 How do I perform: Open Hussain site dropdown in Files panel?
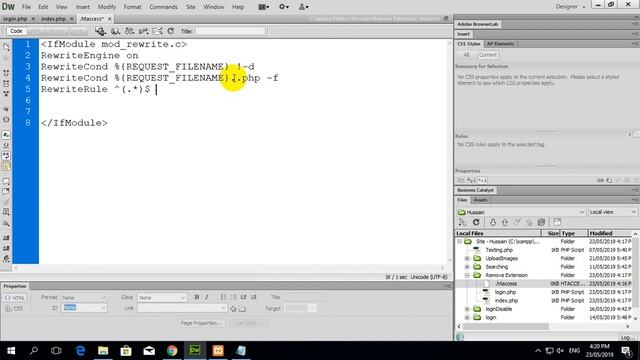coord(522,212)
